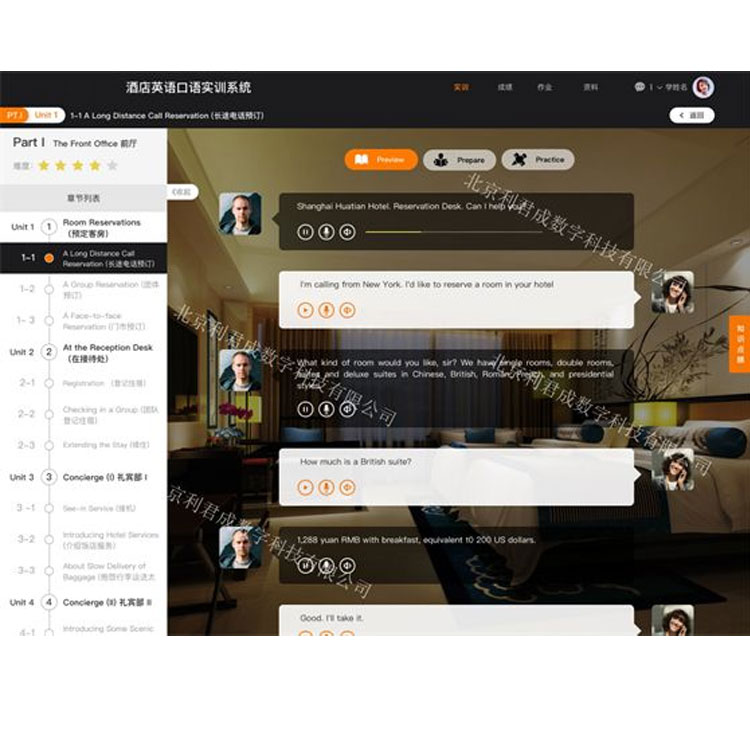Open the user profile avatar in top bar
Viewport: 750px width, 750px height.
point(704,87)
